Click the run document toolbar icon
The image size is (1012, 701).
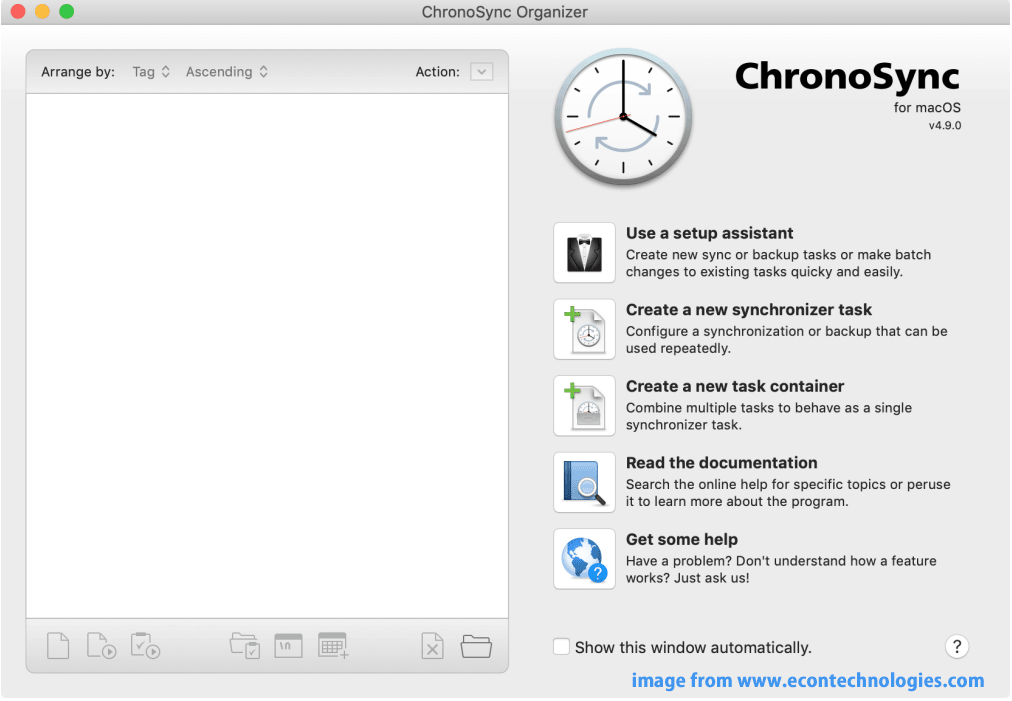tap(101, 645)
